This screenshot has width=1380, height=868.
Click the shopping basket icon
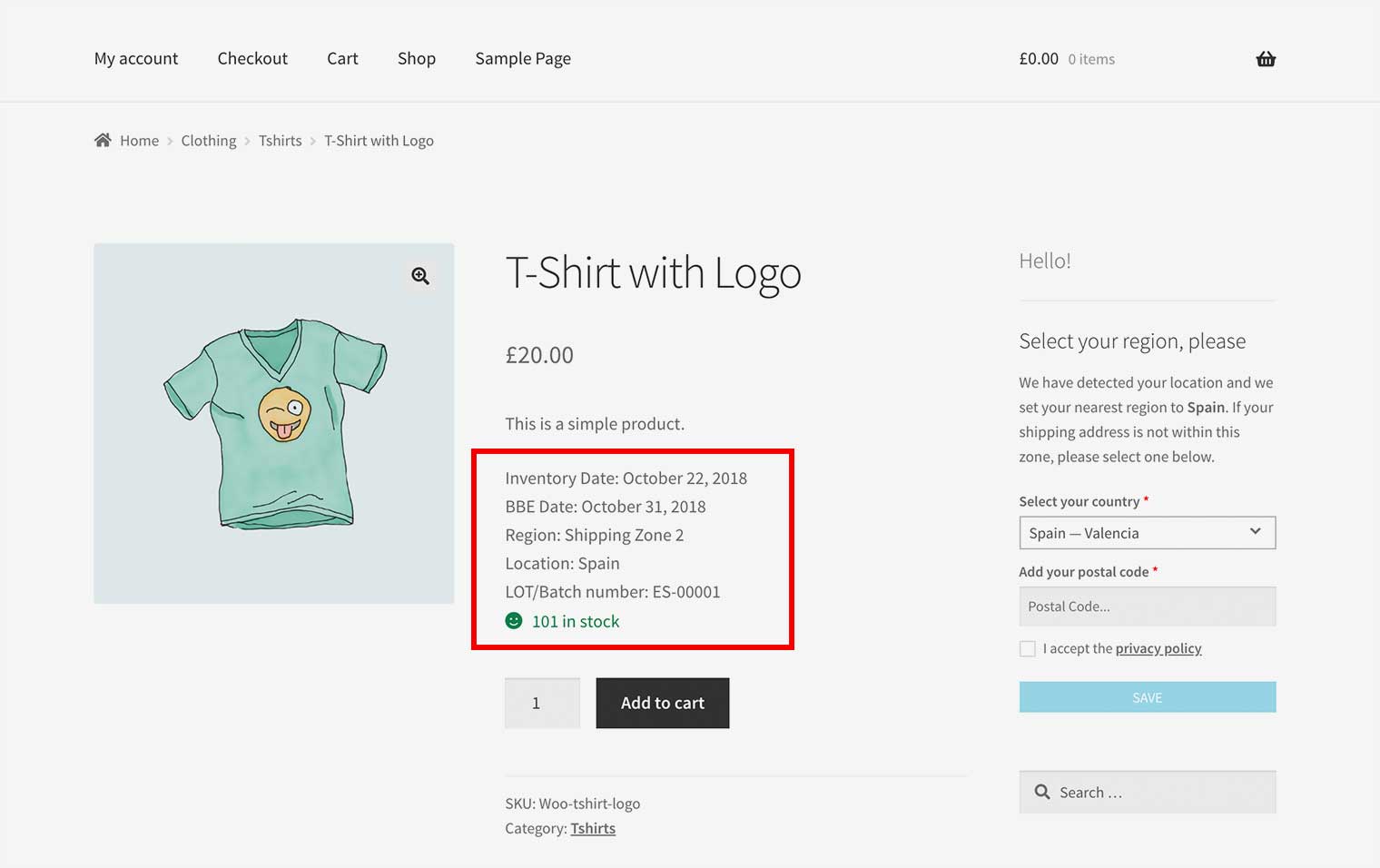click(1266, 59)
